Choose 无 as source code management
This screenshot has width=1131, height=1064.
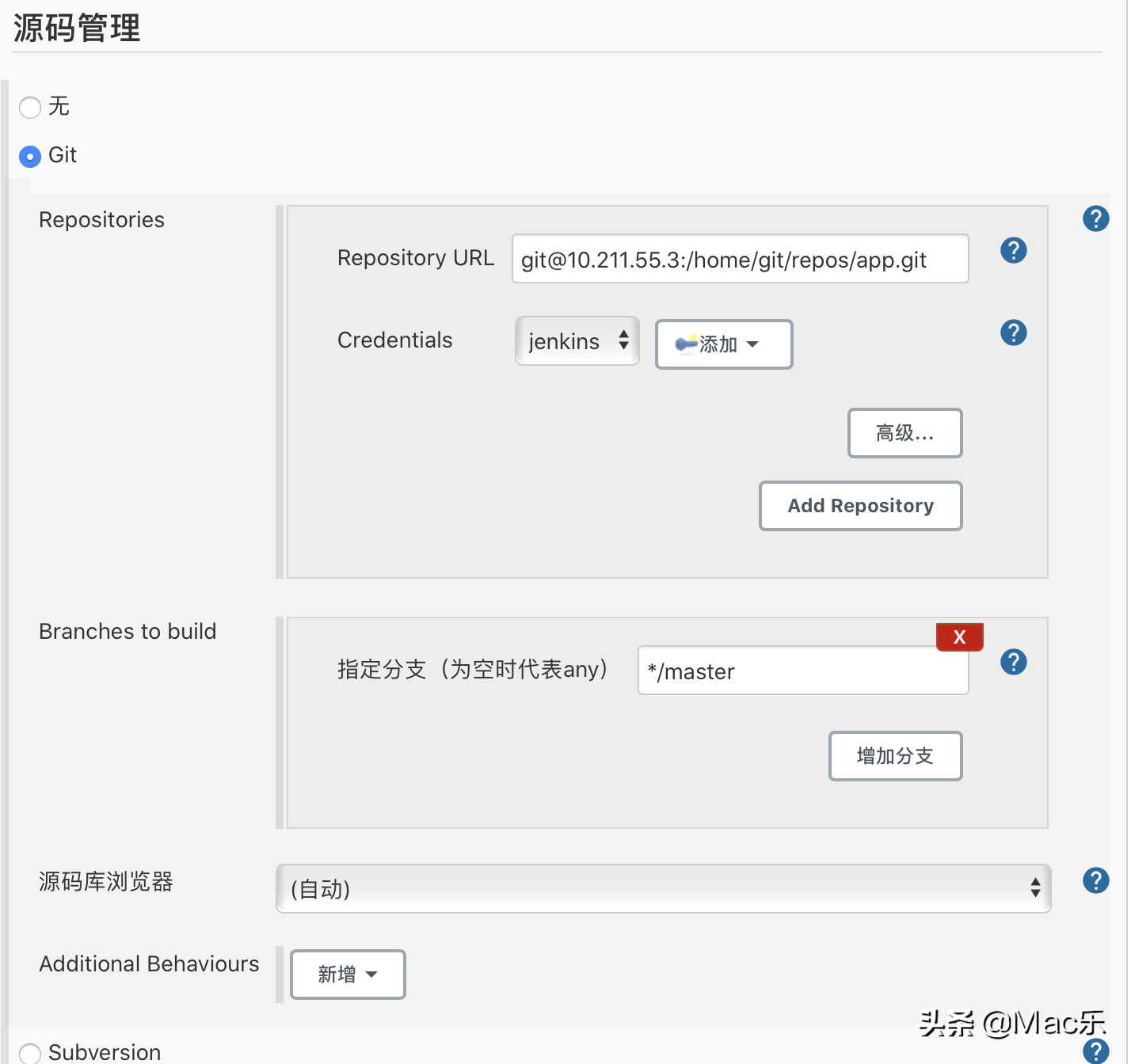coord(29,107)
